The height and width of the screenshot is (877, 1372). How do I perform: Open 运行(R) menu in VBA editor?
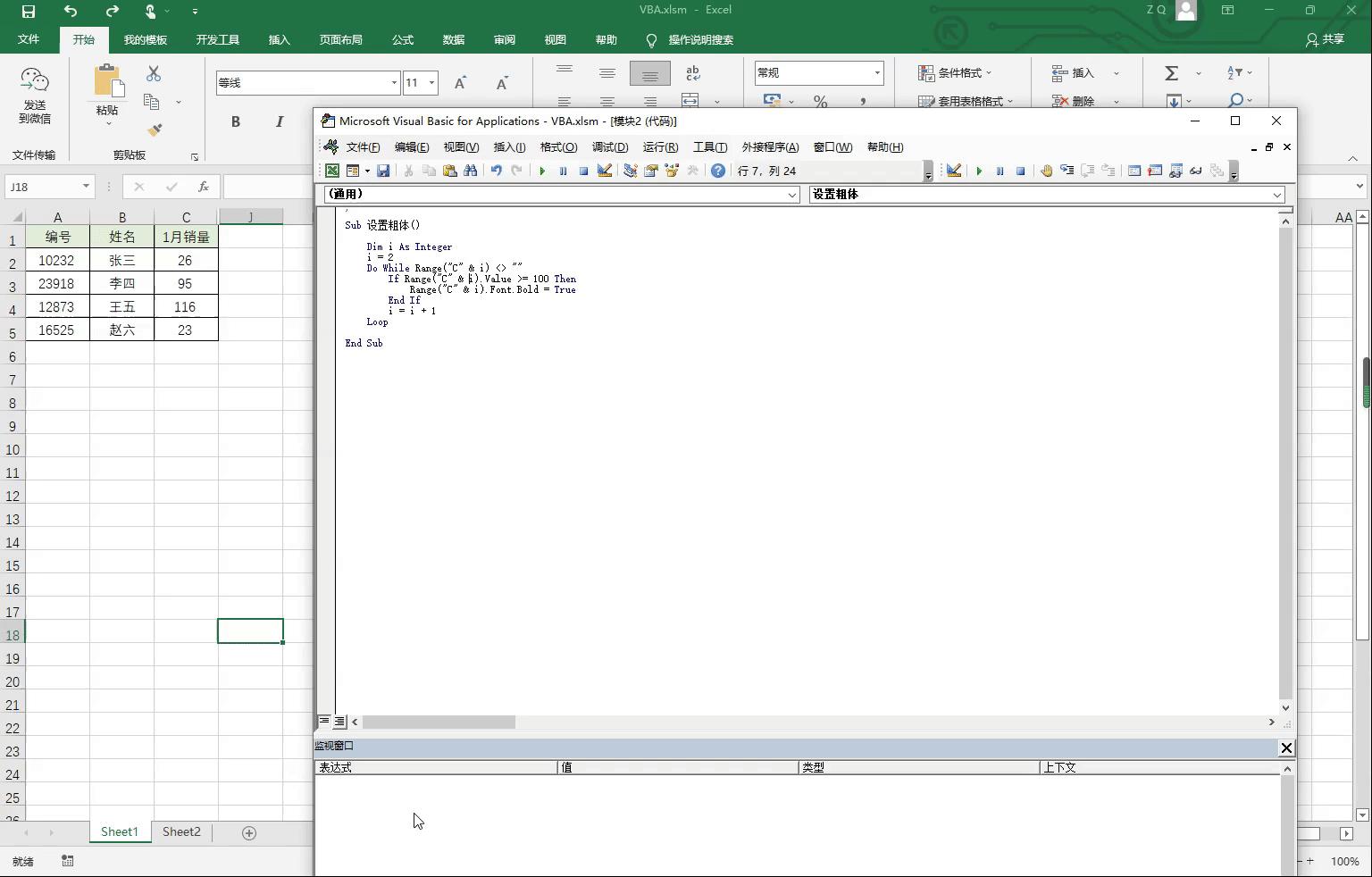point(660,147)
